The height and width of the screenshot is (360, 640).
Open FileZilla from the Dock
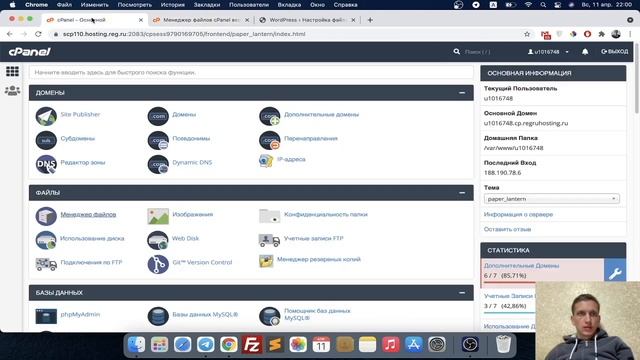[x=251, y=345]
